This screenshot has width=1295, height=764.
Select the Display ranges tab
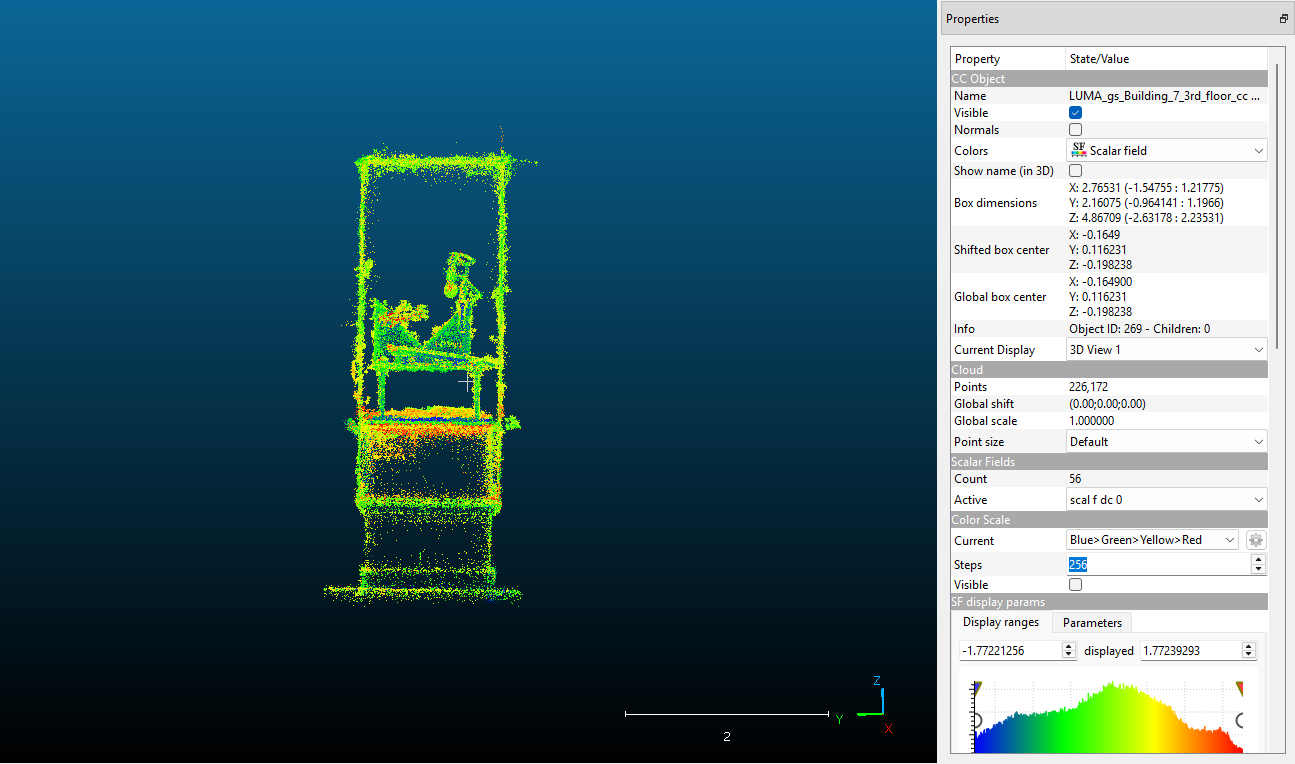pyautogui.click(x=1001, y=623)
